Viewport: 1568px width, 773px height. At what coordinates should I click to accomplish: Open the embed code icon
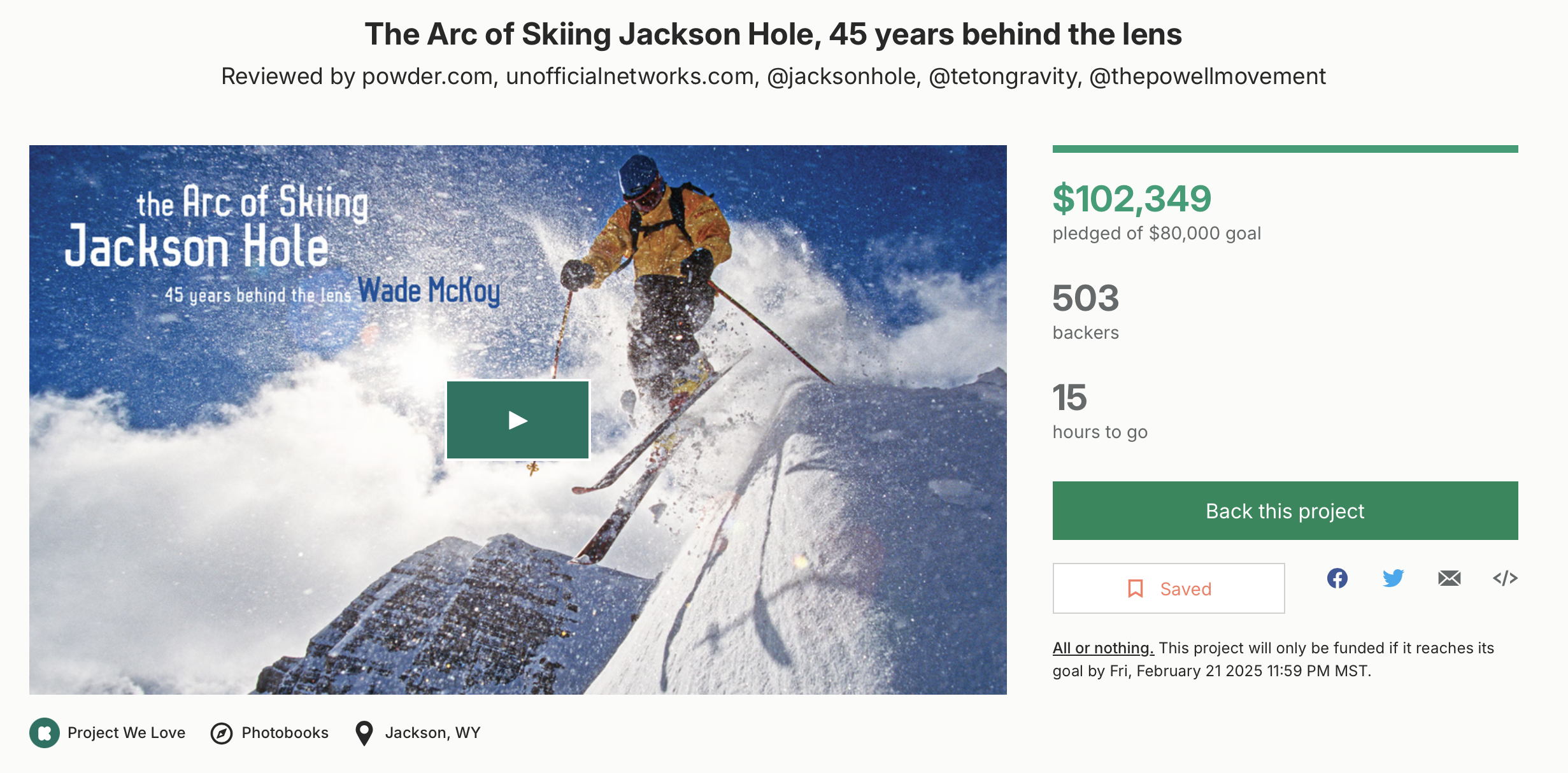[1505, 578]
